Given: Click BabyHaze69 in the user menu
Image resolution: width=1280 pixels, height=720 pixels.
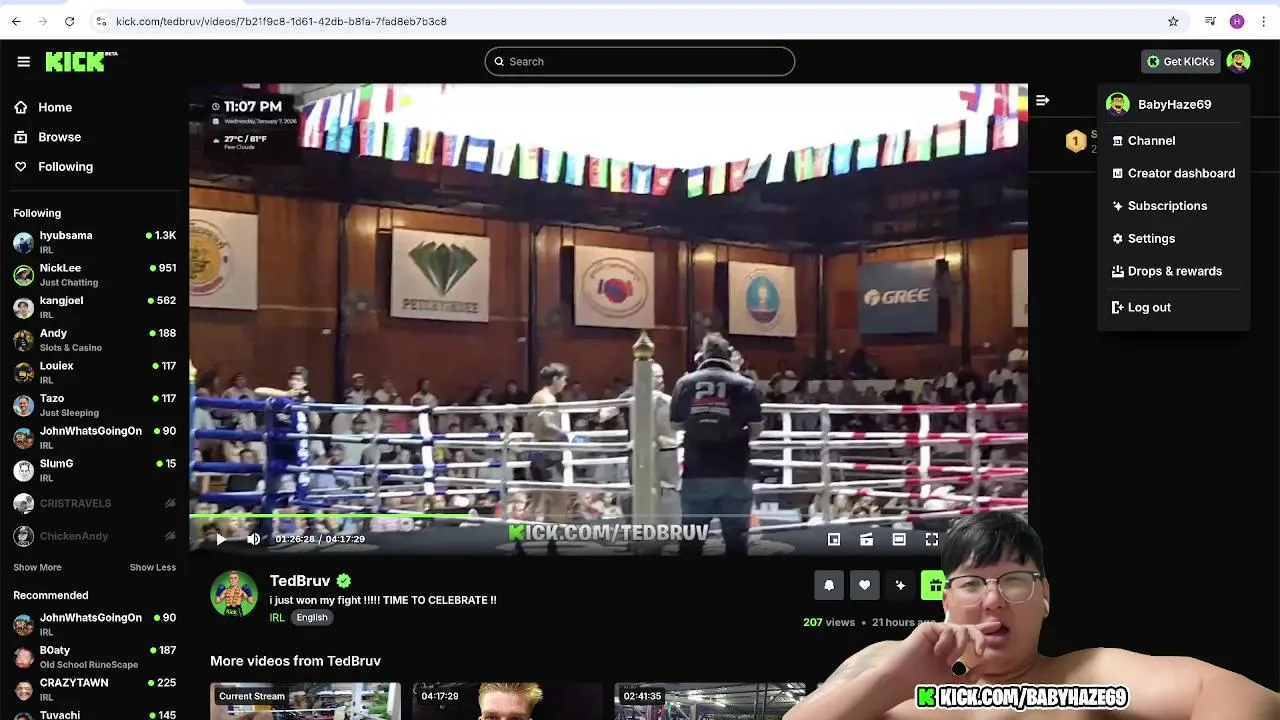Looking at the screenshot, I should [x=1173, y=104].
